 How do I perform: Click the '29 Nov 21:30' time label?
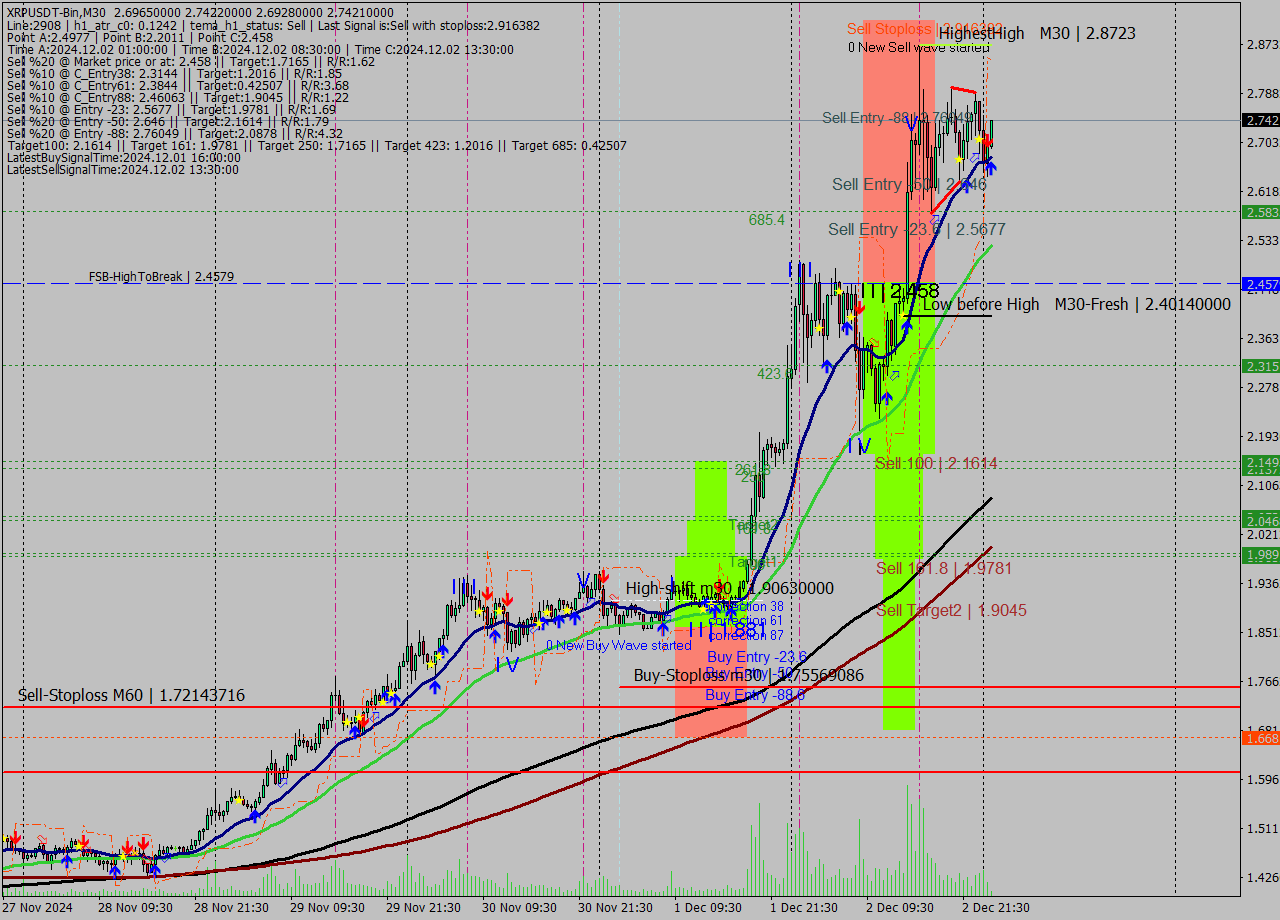tap(424, 907)
